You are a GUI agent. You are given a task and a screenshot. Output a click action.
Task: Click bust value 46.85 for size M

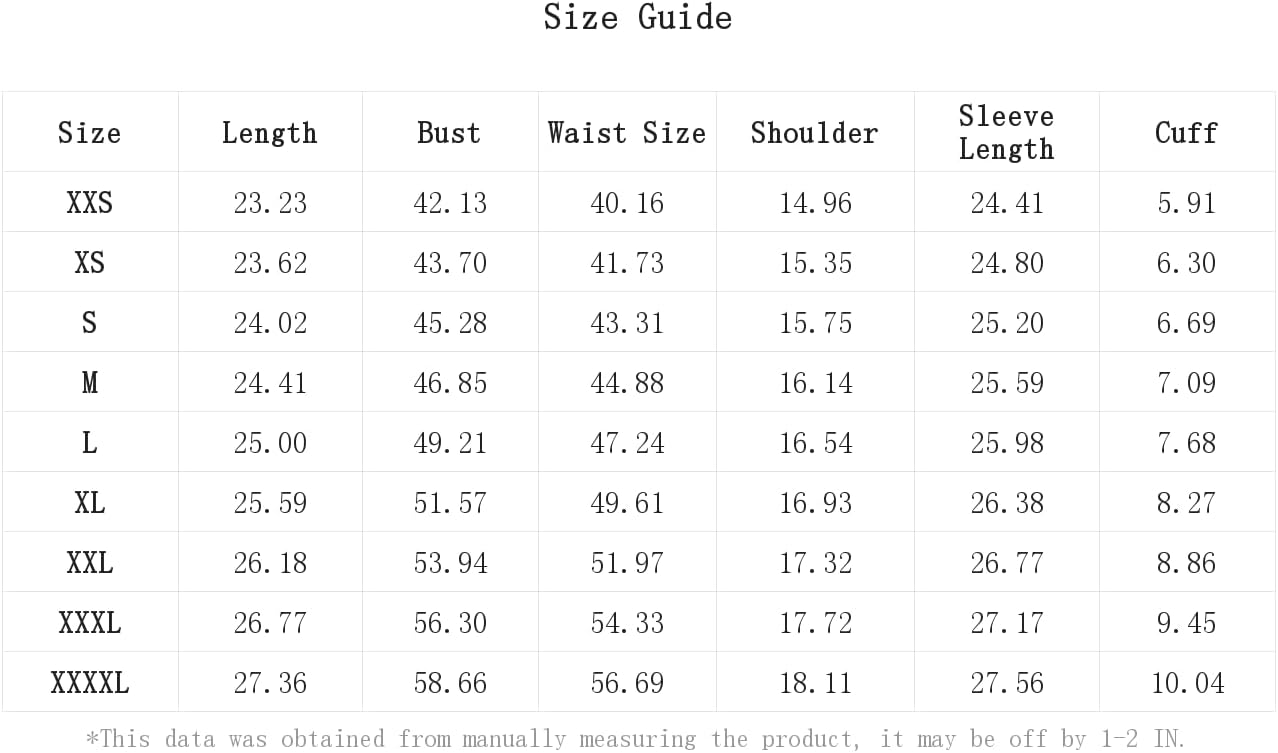pyautogui.click(x=450, y=383)
